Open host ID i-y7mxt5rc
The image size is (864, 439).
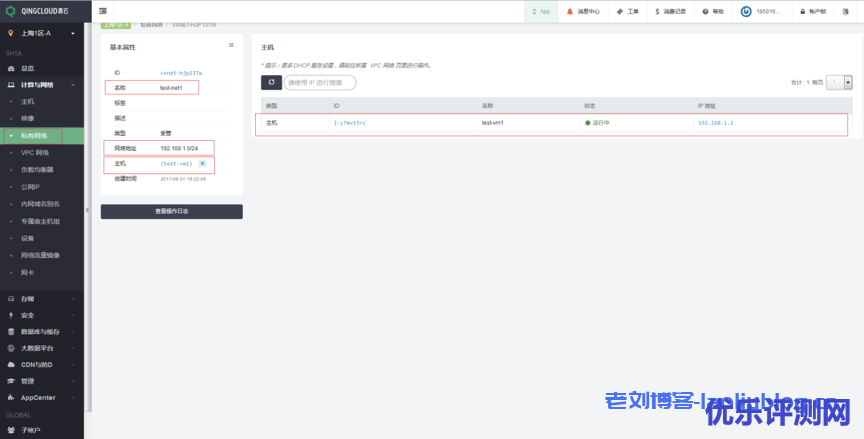click(x=349, y=123)
